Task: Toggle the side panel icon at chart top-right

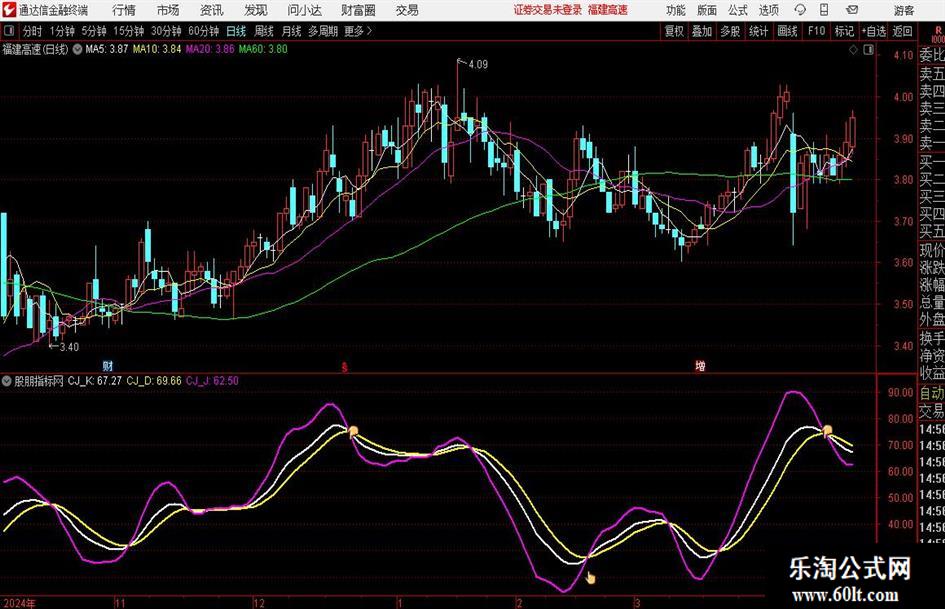Action: tap(868, 50)
